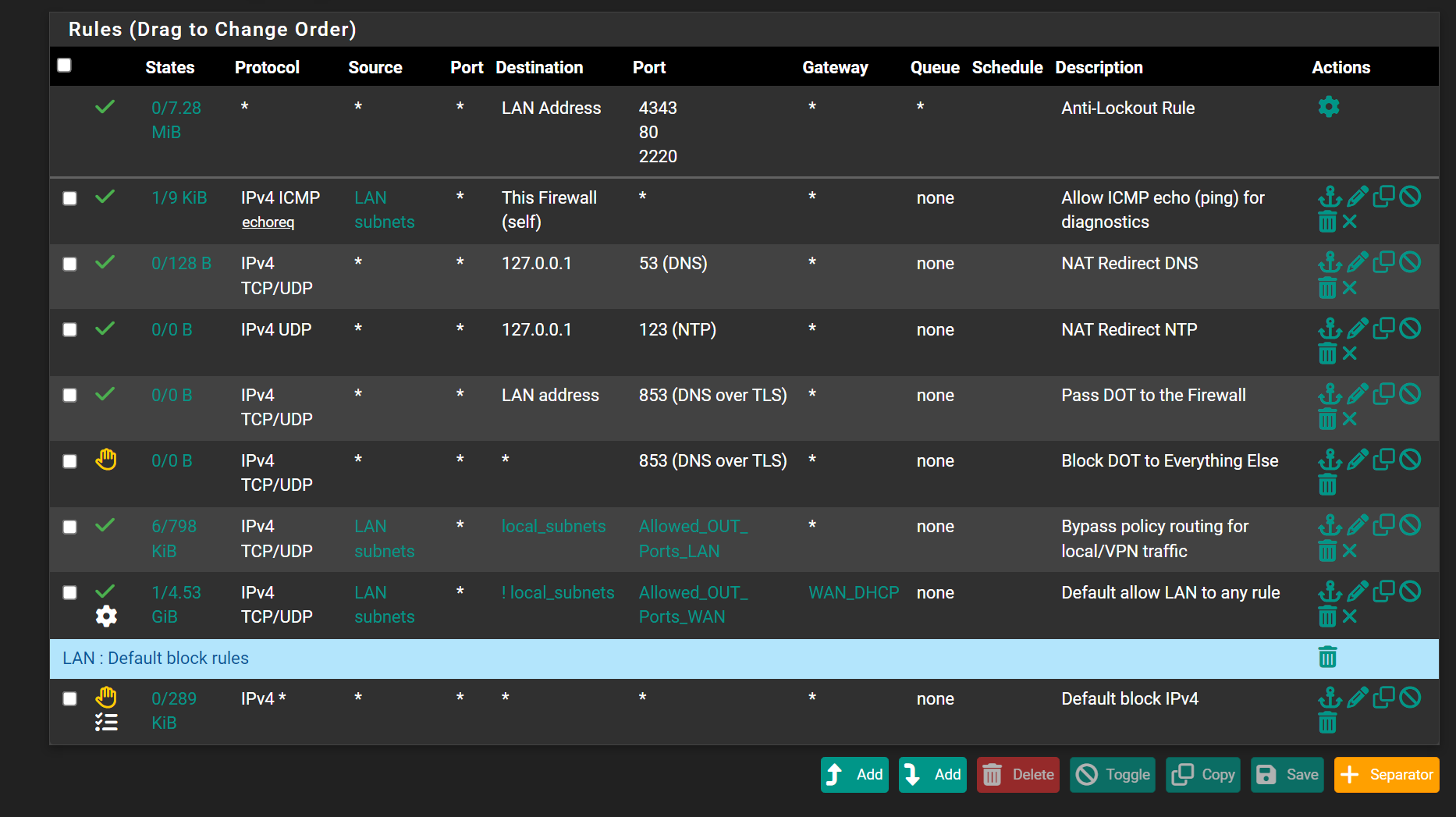This screenshot has height=817, width=1456.
Task: View states 0/7.28 MiB for Anti-Lockout Rule
Action: 176,119
